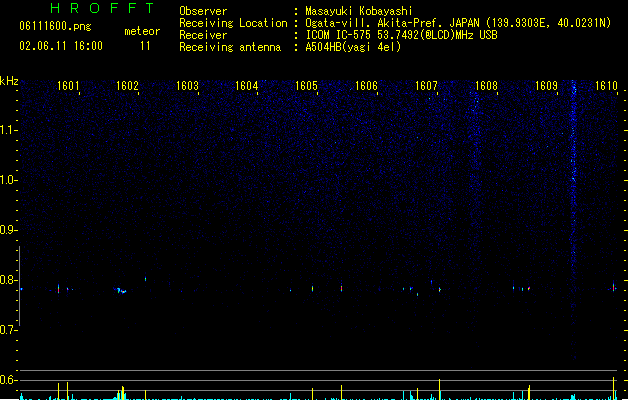This screenshot has height=400, width=629.
Task: Click the tall yellow intensity spike at 1610
Action: click(614, 388)
